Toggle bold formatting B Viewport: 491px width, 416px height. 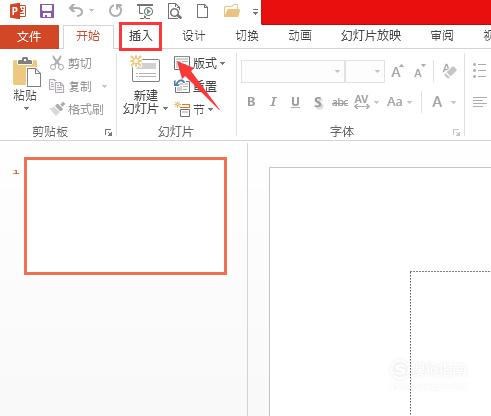(251, 102)
